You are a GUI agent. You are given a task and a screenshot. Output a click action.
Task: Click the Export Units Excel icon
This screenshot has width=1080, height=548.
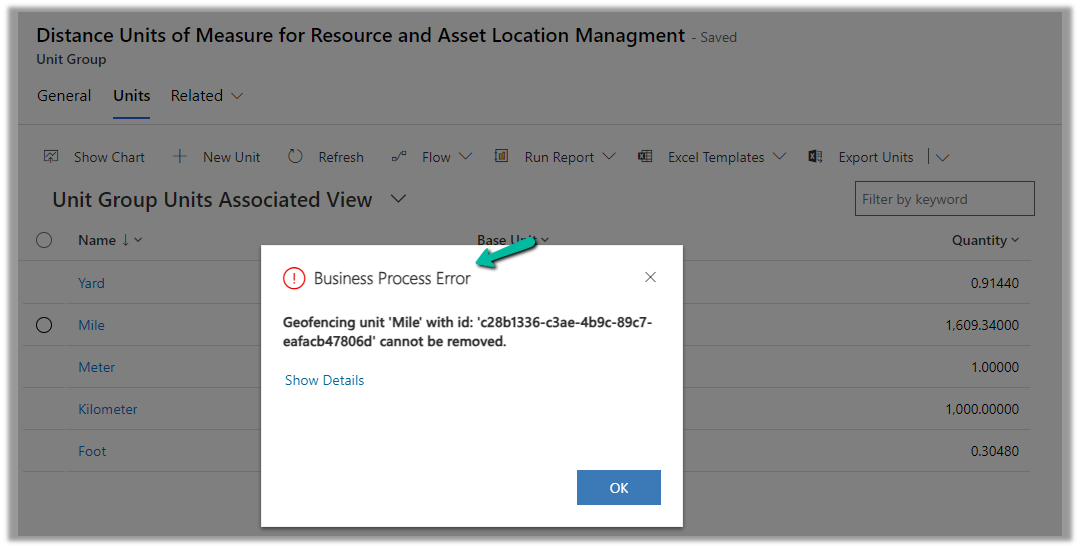815,157
